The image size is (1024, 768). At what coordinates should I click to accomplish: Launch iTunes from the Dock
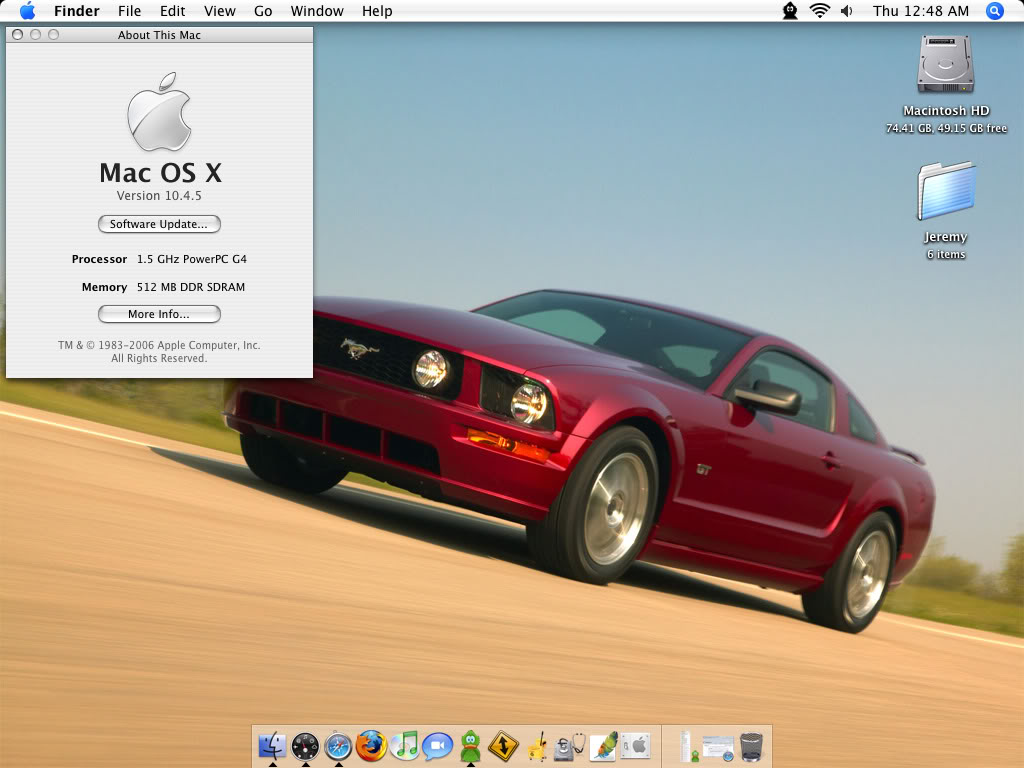pos(404,746)
